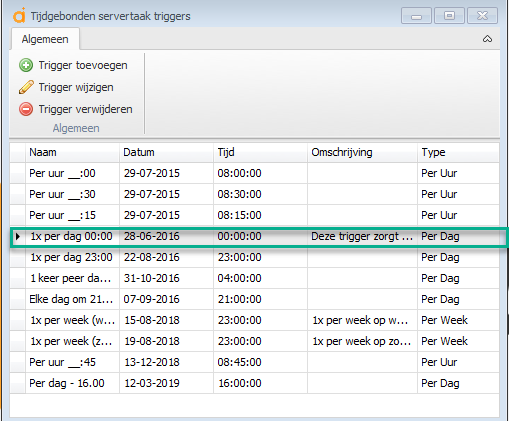Click the pencil Trigger wijzigen icon

26,87
